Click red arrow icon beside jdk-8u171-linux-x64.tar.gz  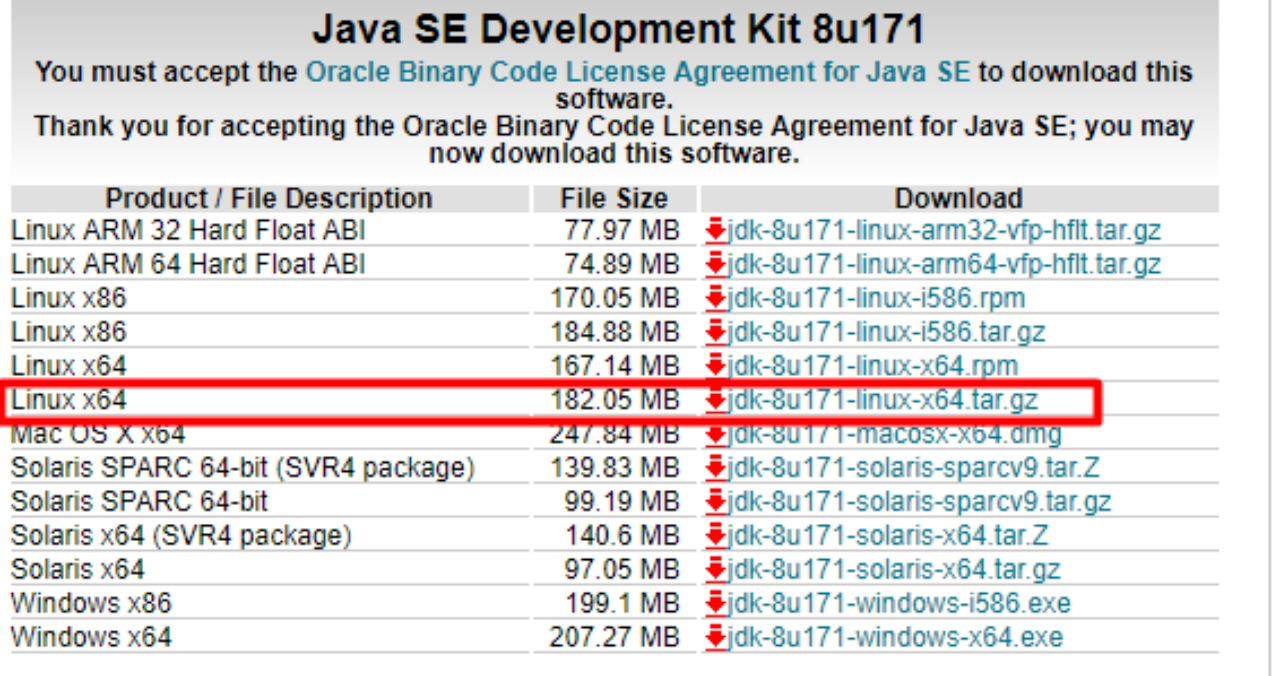point(715,401)
